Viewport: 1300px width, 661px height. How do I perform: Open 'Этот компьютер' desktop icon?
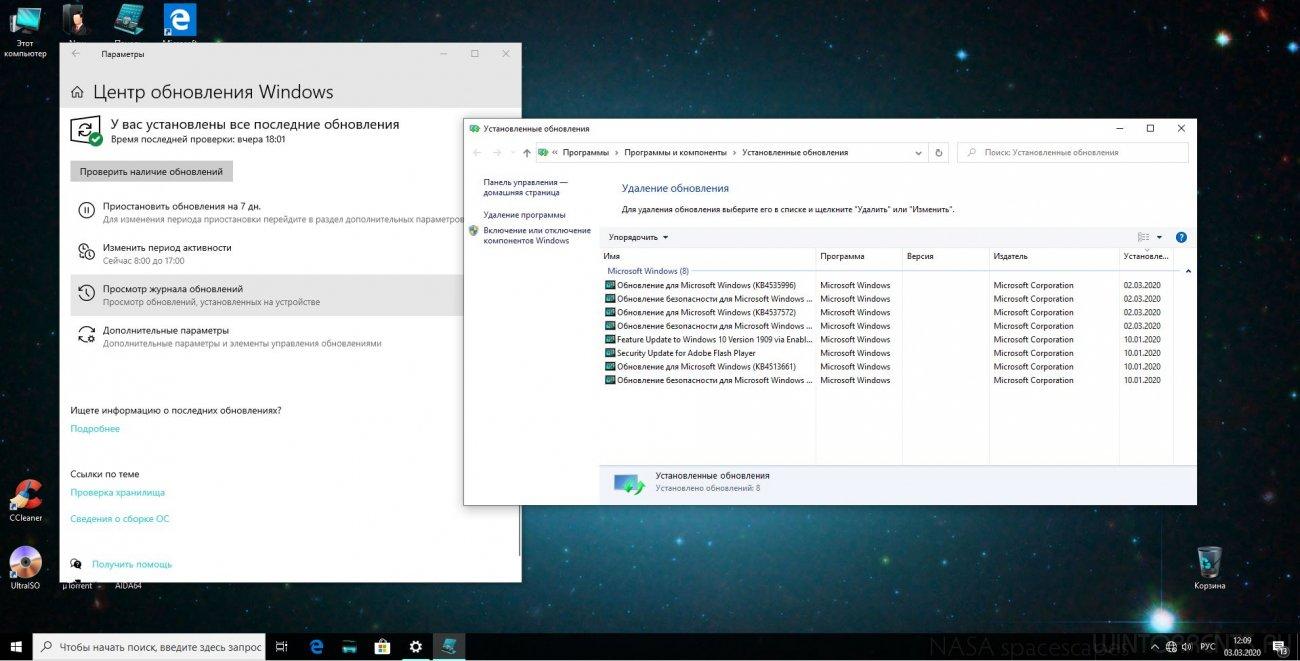coord(25,30)
